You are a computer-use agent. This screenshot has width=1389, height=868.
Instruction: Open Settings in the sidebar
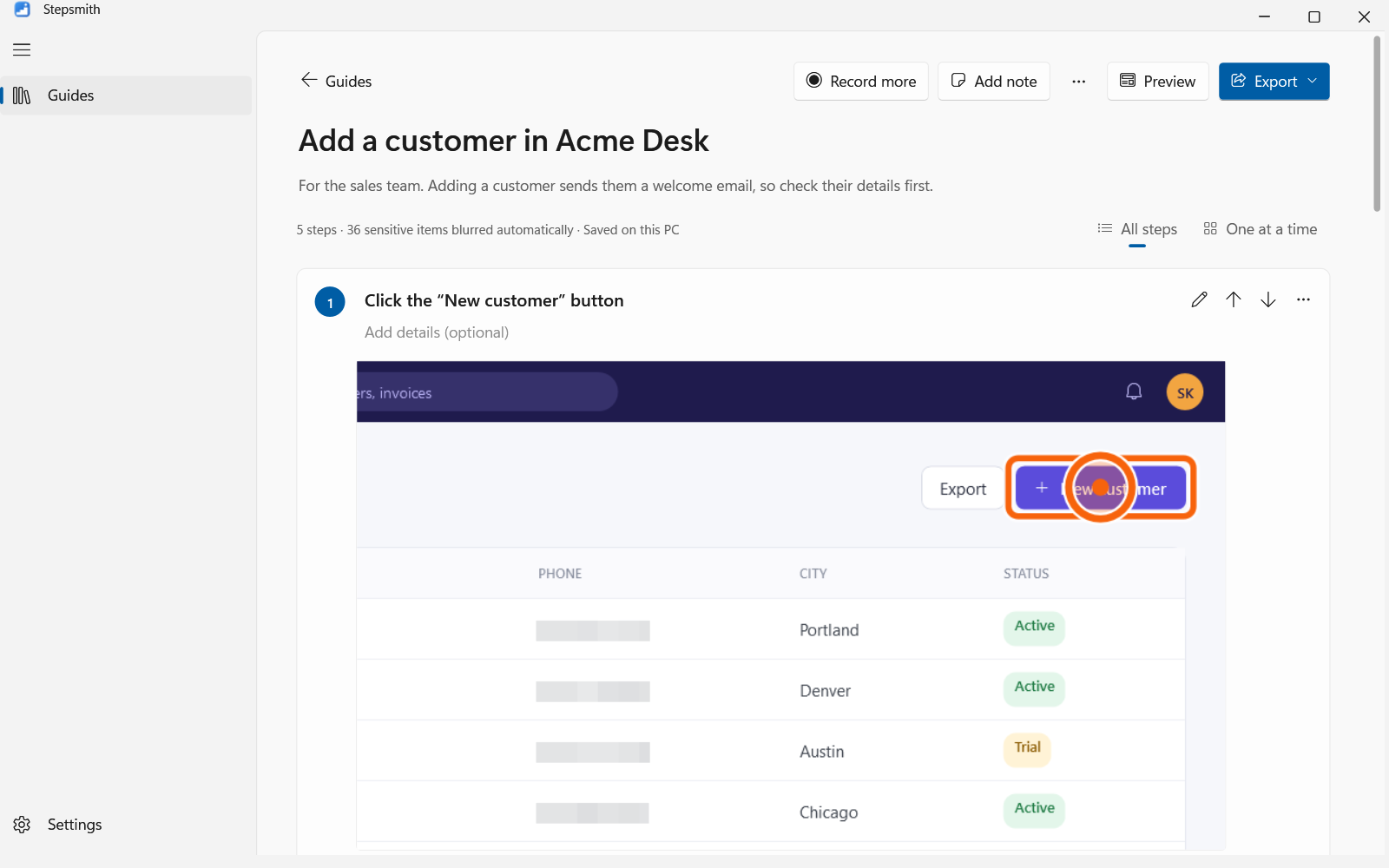127,825
